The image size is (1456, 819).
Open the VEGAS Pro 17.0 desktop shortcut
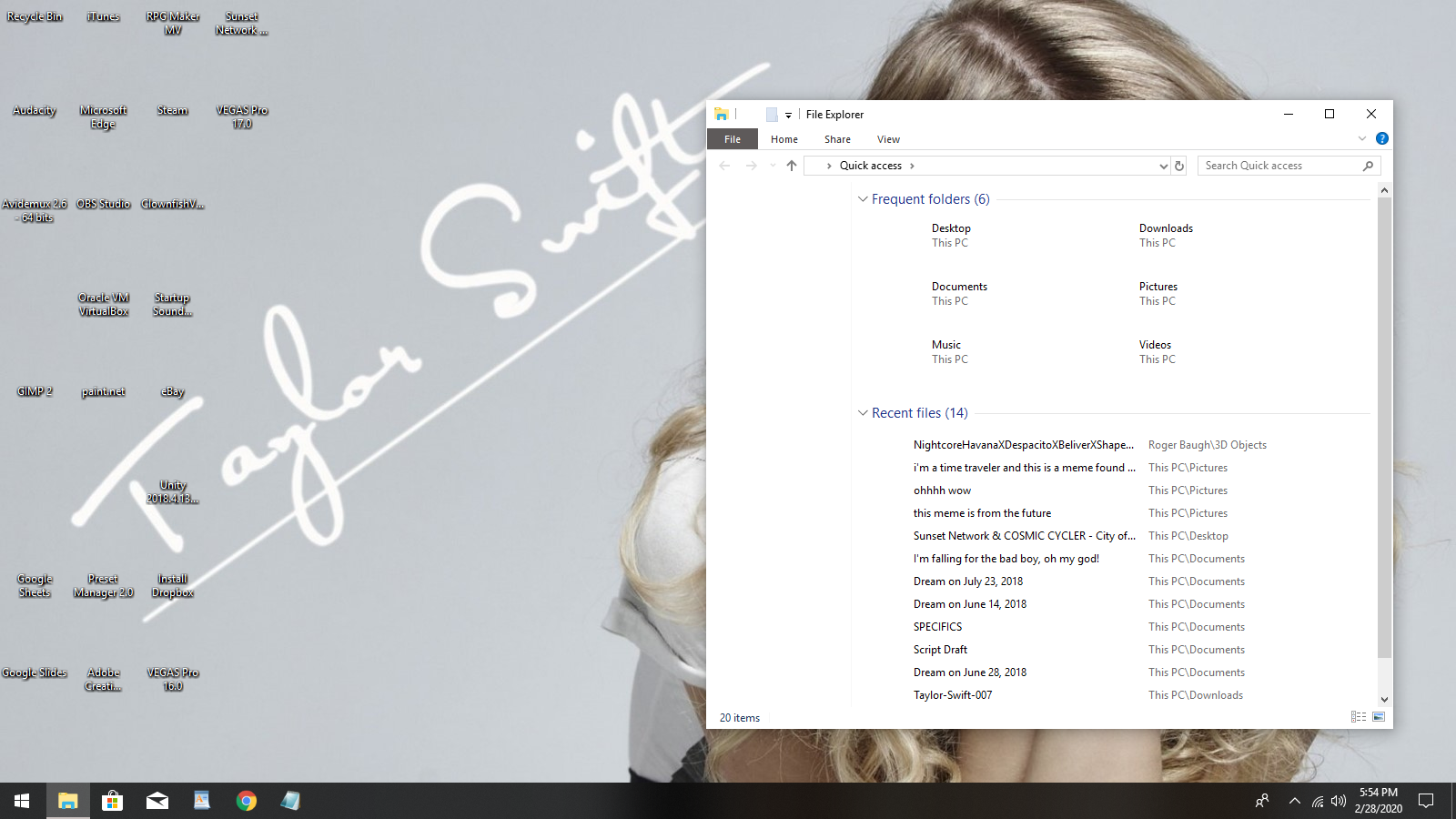pos(241,116)
